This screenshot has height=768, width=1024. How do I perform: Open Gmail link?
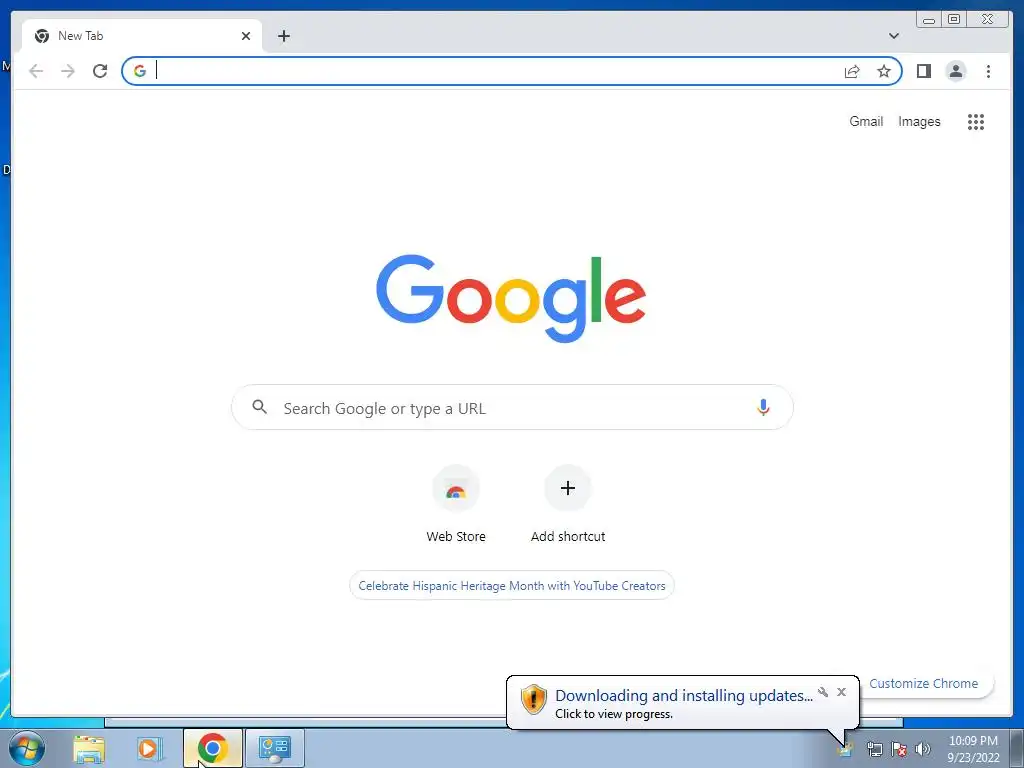click(x=866, y=121)
